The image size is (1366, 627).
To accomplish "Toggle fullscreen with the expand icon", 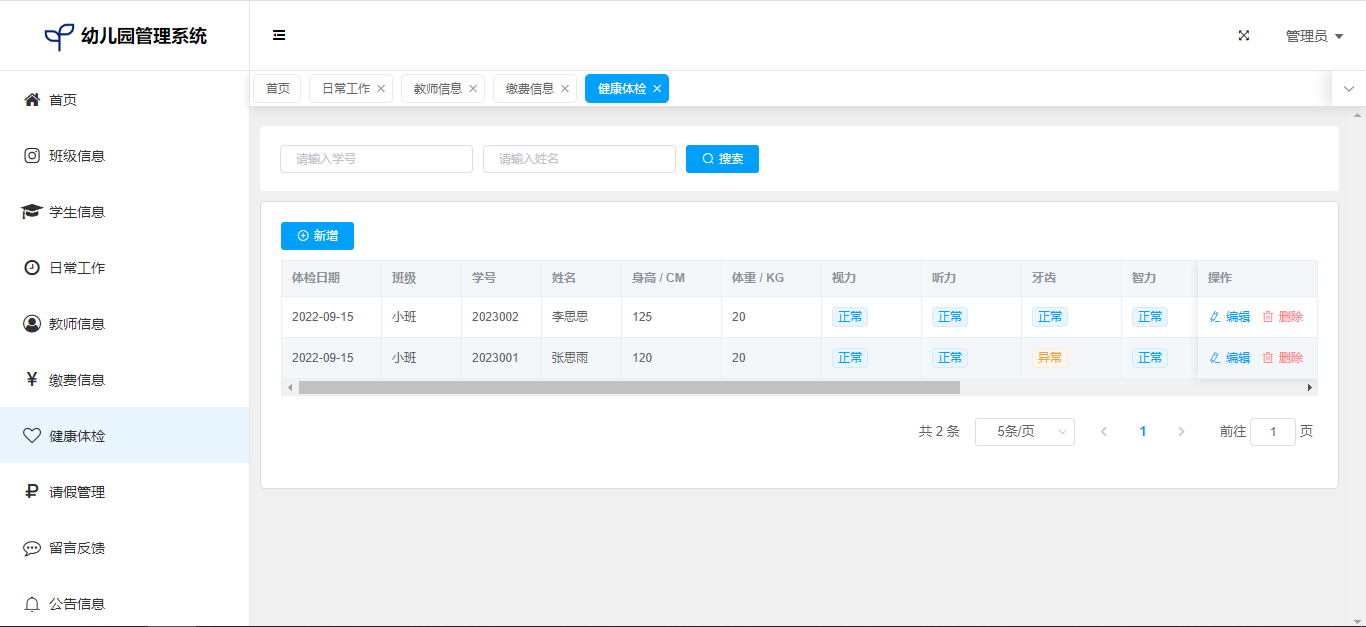I will click(1244, 35).
